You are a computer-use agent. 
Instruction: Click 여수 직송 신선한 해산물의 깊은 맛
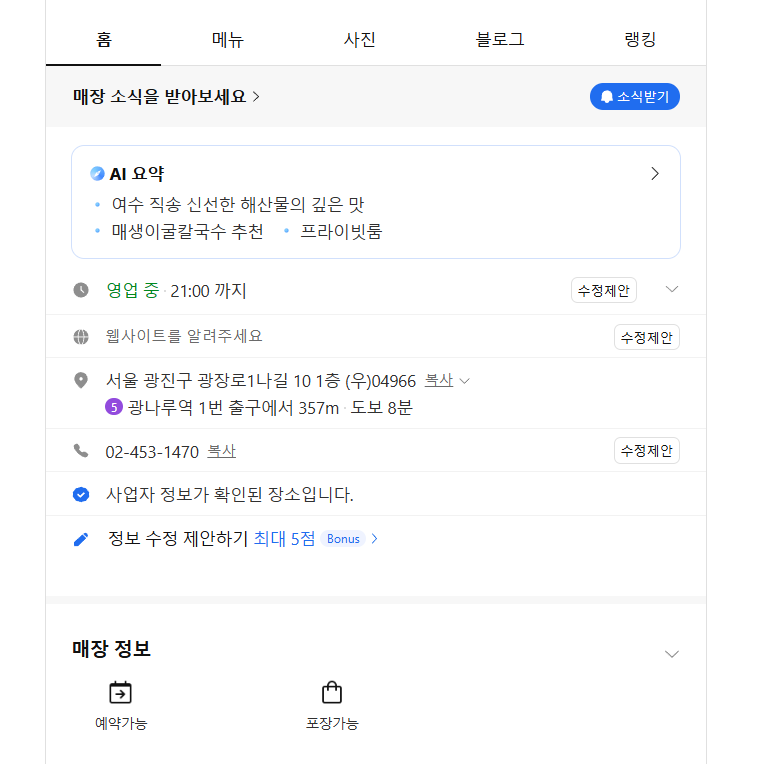[238, 204]
